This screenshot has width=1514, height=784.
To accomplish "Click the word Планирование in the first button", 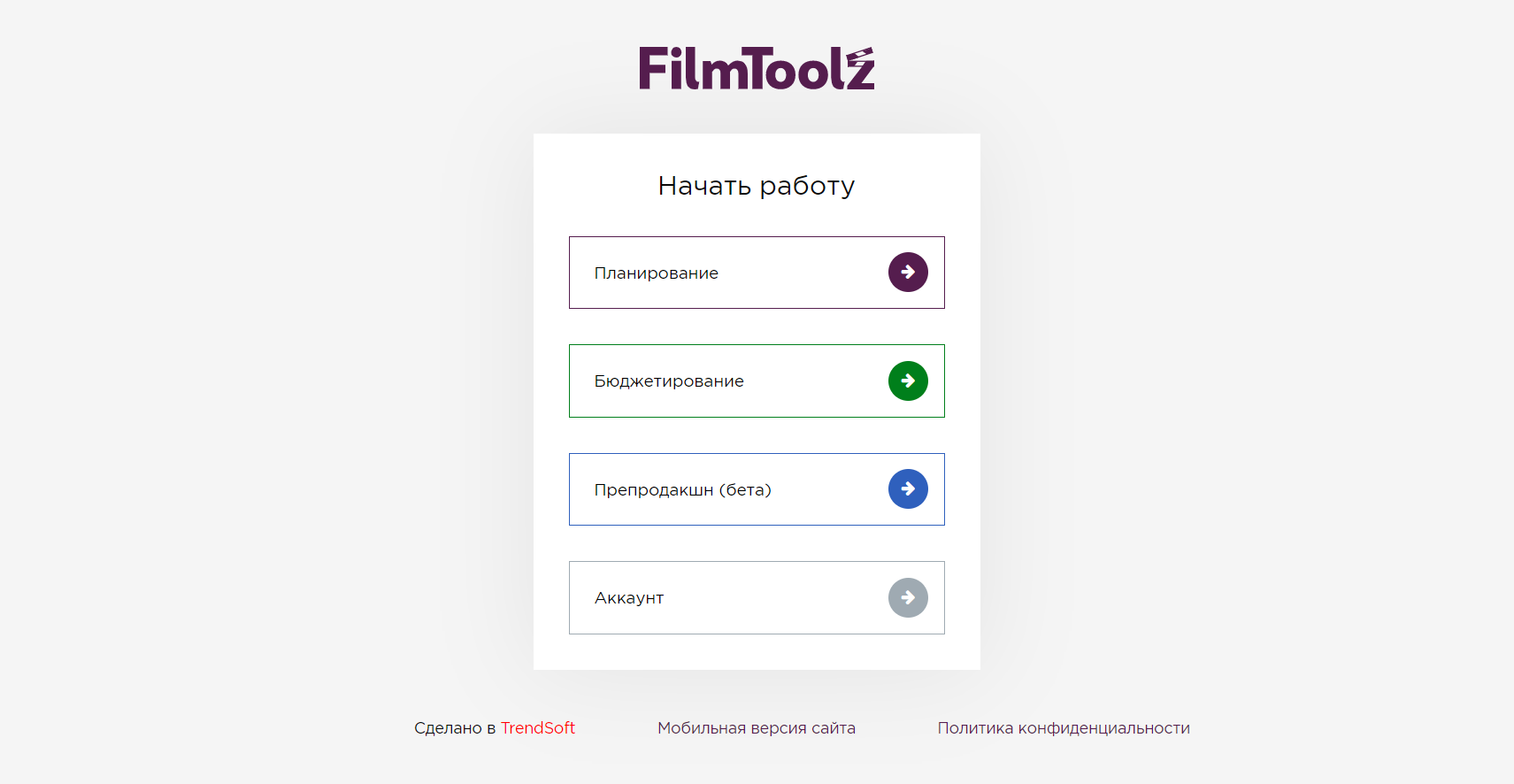I will (657, 273).
